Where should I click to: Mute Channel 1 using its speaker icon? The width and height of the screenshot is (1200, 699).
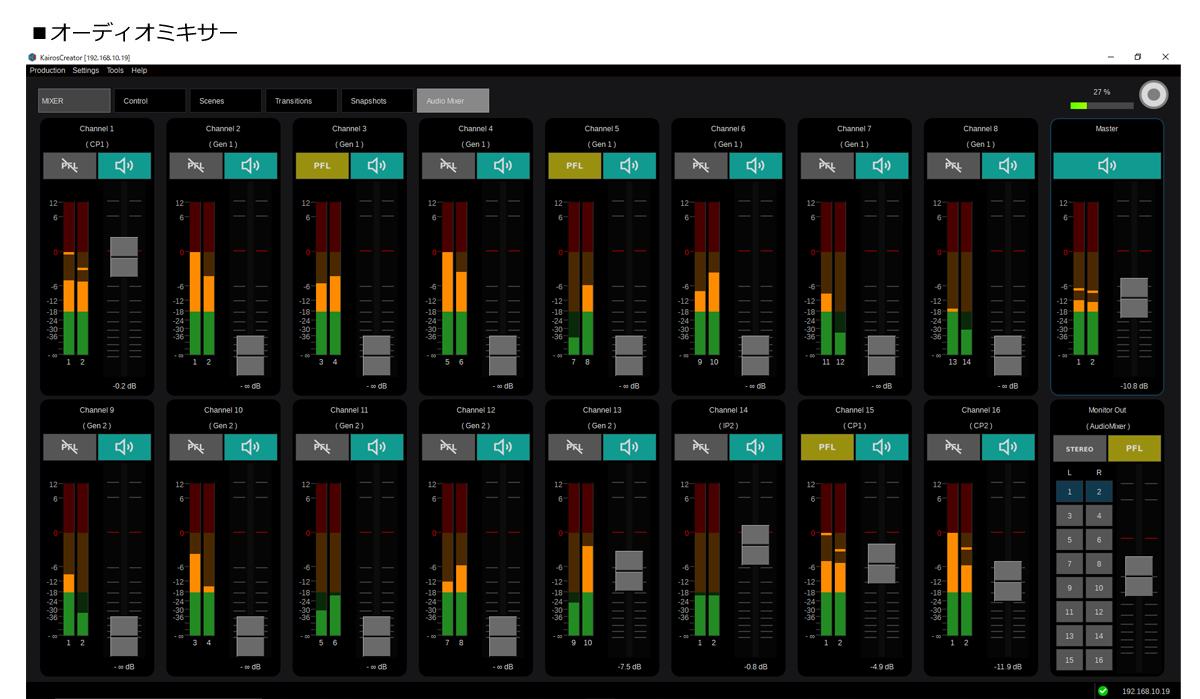coord(124,166)
